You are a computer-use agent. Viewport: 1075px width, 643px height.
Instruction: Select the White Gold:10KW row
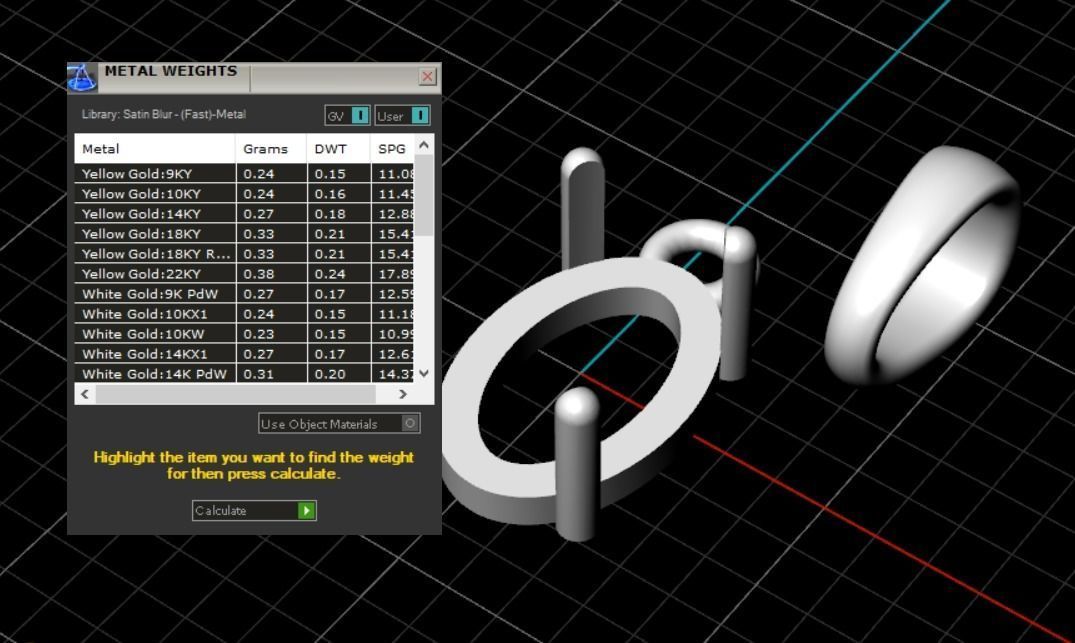pos(244,333)
